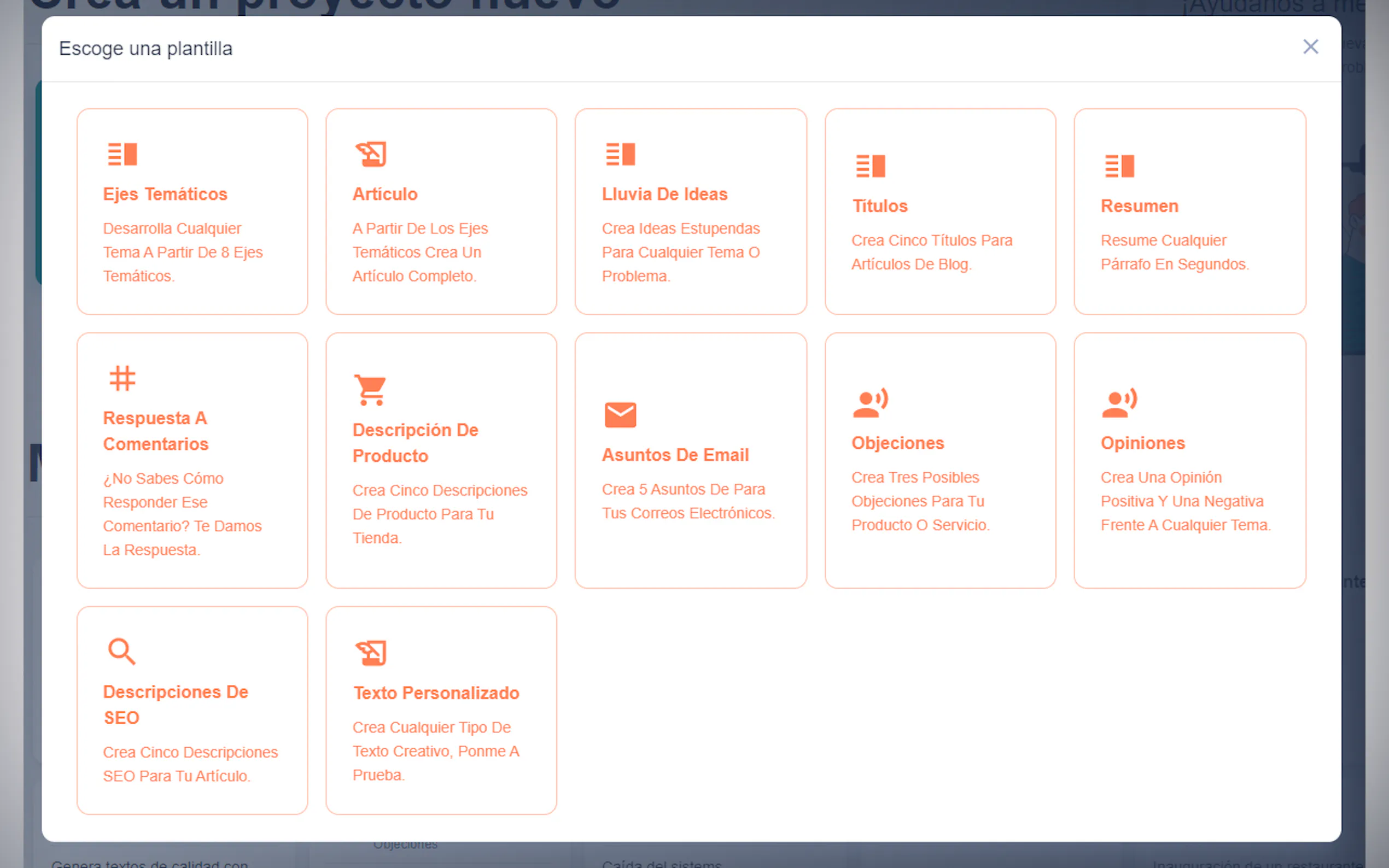Choose the Resumen template title
Image resolution: width=1389 pixels, height=868 pixels.
[x=1139, y=206]
